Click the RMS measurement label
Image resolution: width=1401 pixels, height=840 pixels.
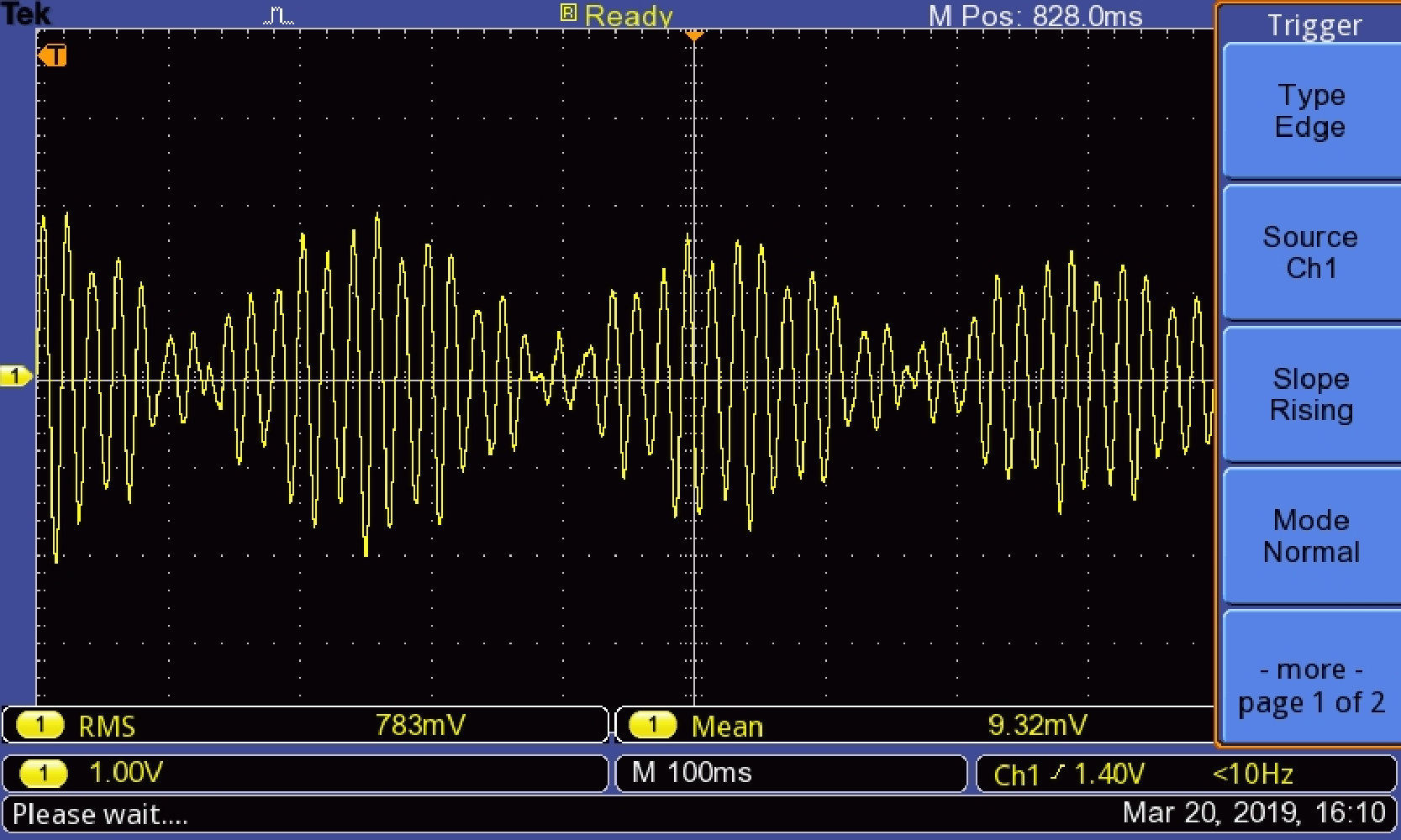(x=107, y=726)
